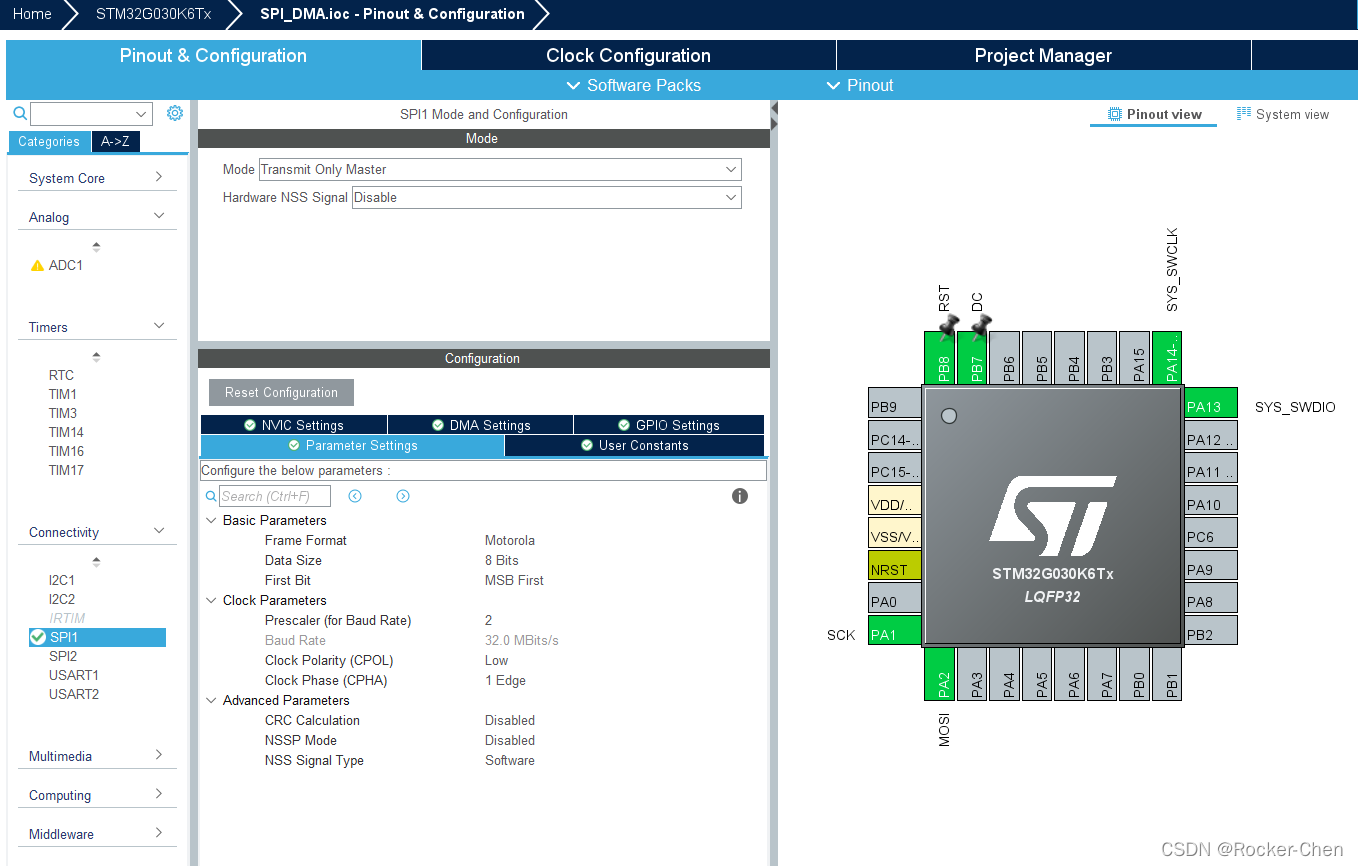Go to Home in the breadcrumb
The height and width of the screenshot is (866, 1358).
tap(32, 14)
